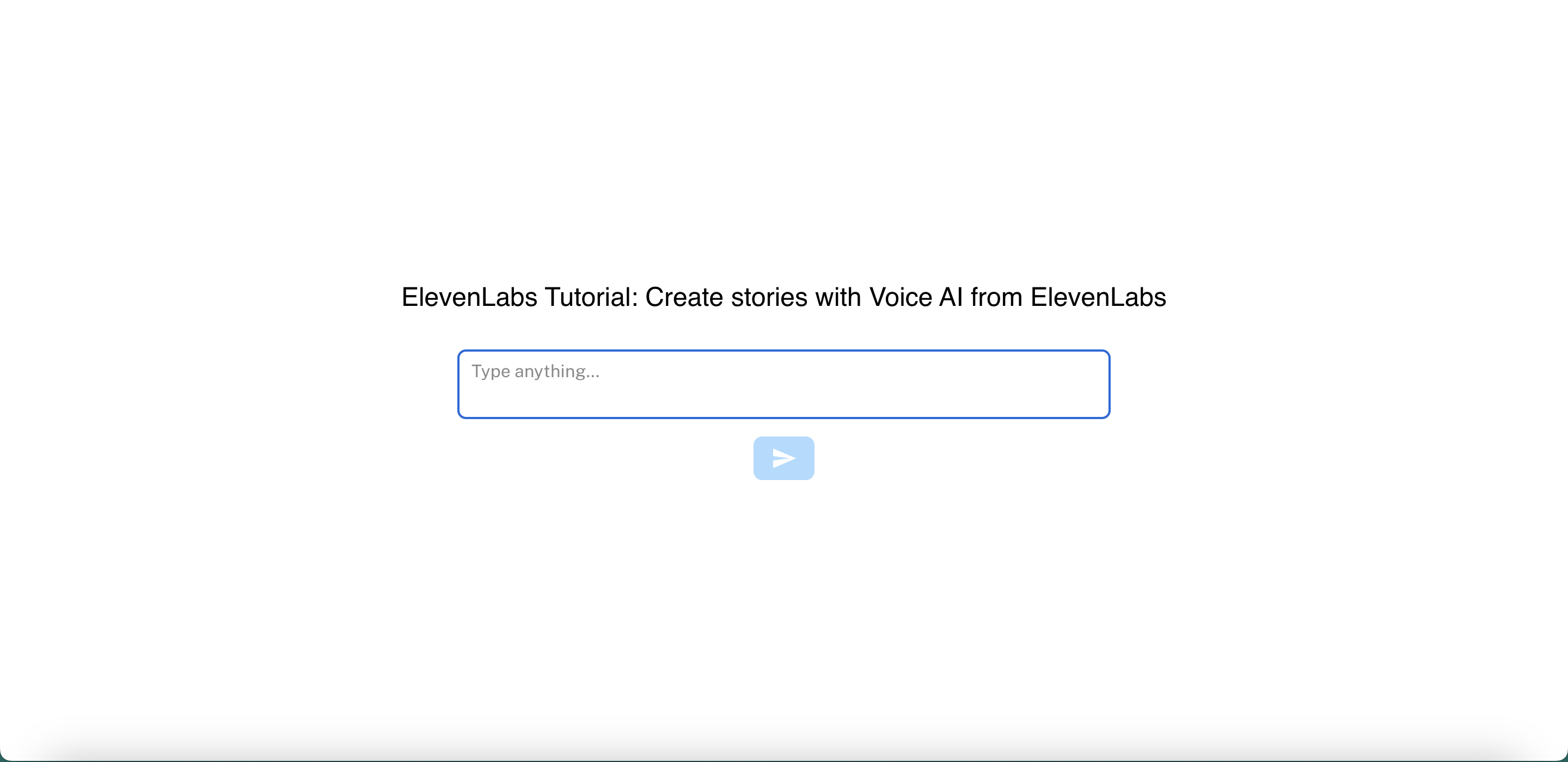Click the word "Tutorial:" in the title
Image resolution: width=1568 pixels, height=762 pixels.
[x=591, y=297]
